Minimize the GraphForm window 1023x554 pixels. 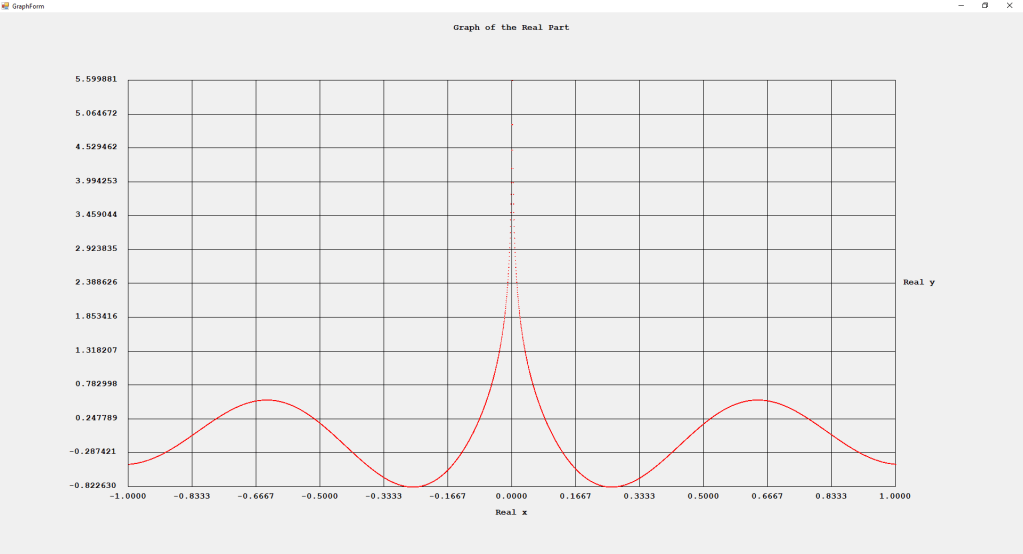point(961,5)
